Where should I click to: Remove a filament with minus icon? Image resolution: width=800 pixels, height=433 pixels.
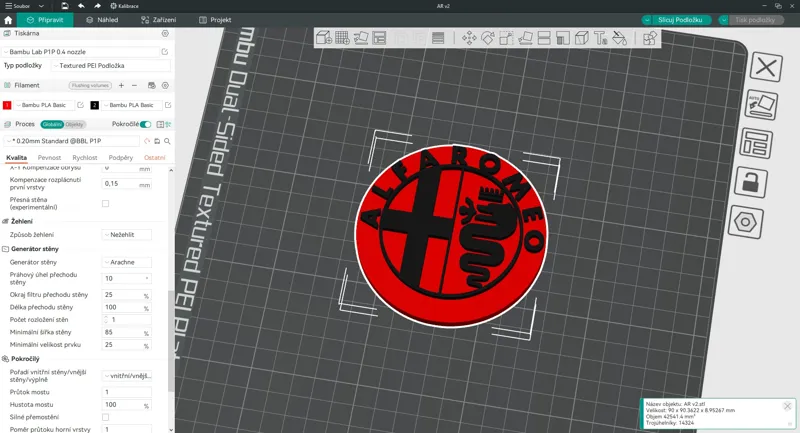[x=134, y=85]
